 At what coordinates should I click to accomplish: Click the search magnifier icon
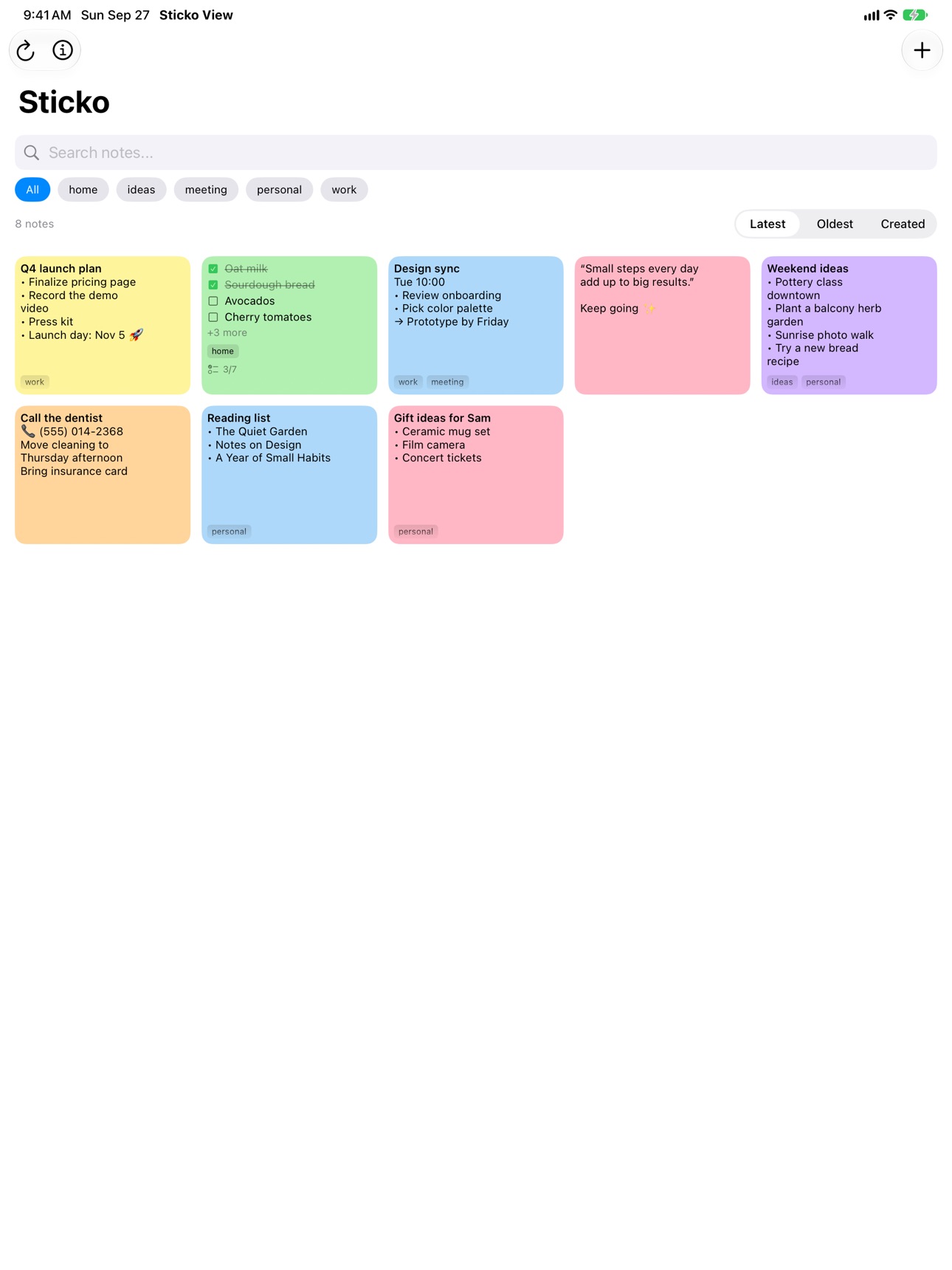[x=31, y=153]
